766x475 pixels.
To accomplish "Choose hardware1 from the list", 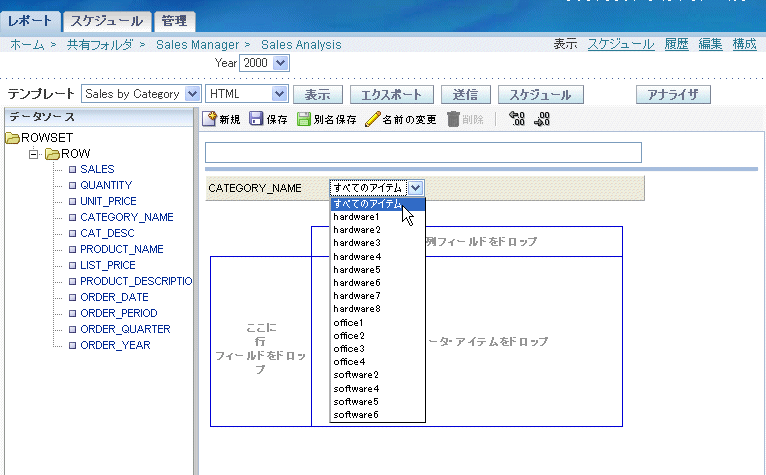I will tap(377, 217).
